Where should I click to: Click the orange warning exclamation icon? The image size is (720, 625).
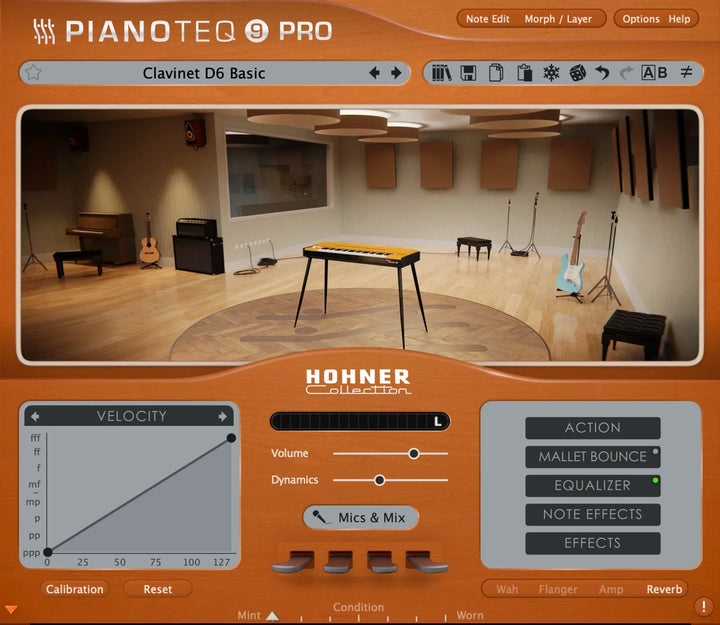coord(703,606)
